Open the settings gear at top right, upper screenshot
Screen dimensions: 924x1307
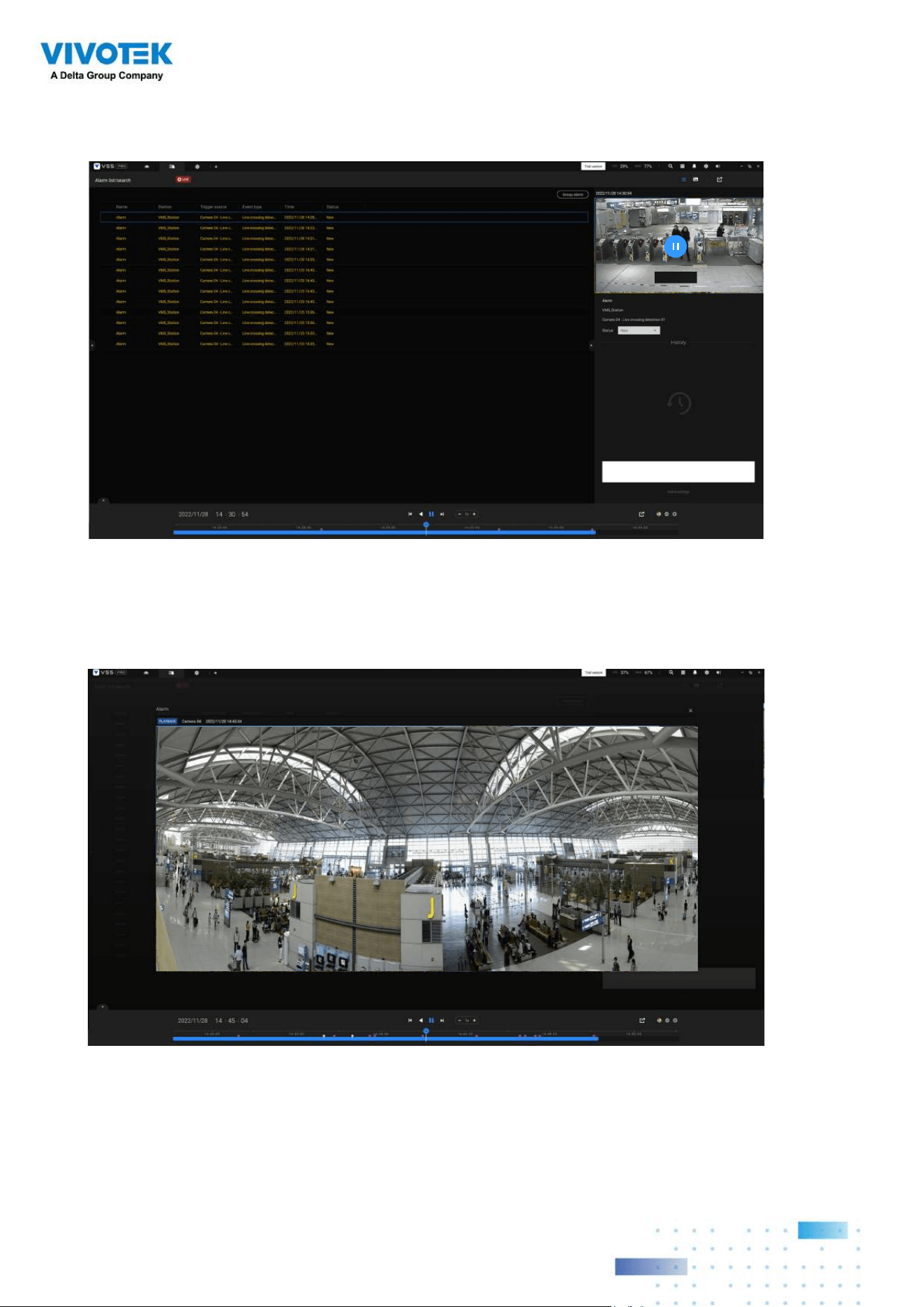coord(706,166)
